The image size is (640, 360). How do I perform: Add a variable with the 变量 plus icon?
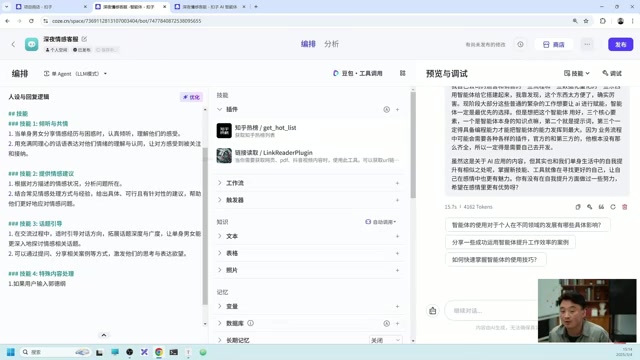coord(398,307)
